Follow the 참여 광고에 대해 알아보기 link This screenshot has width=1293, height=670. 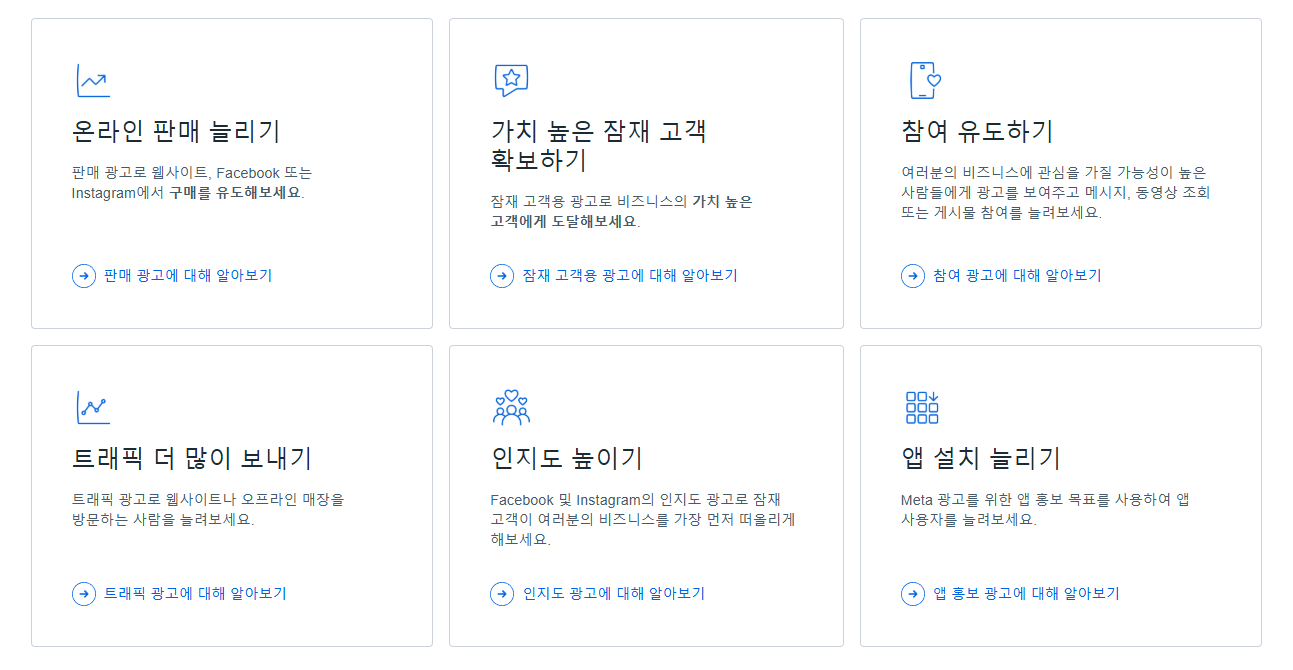point(1017,276)
